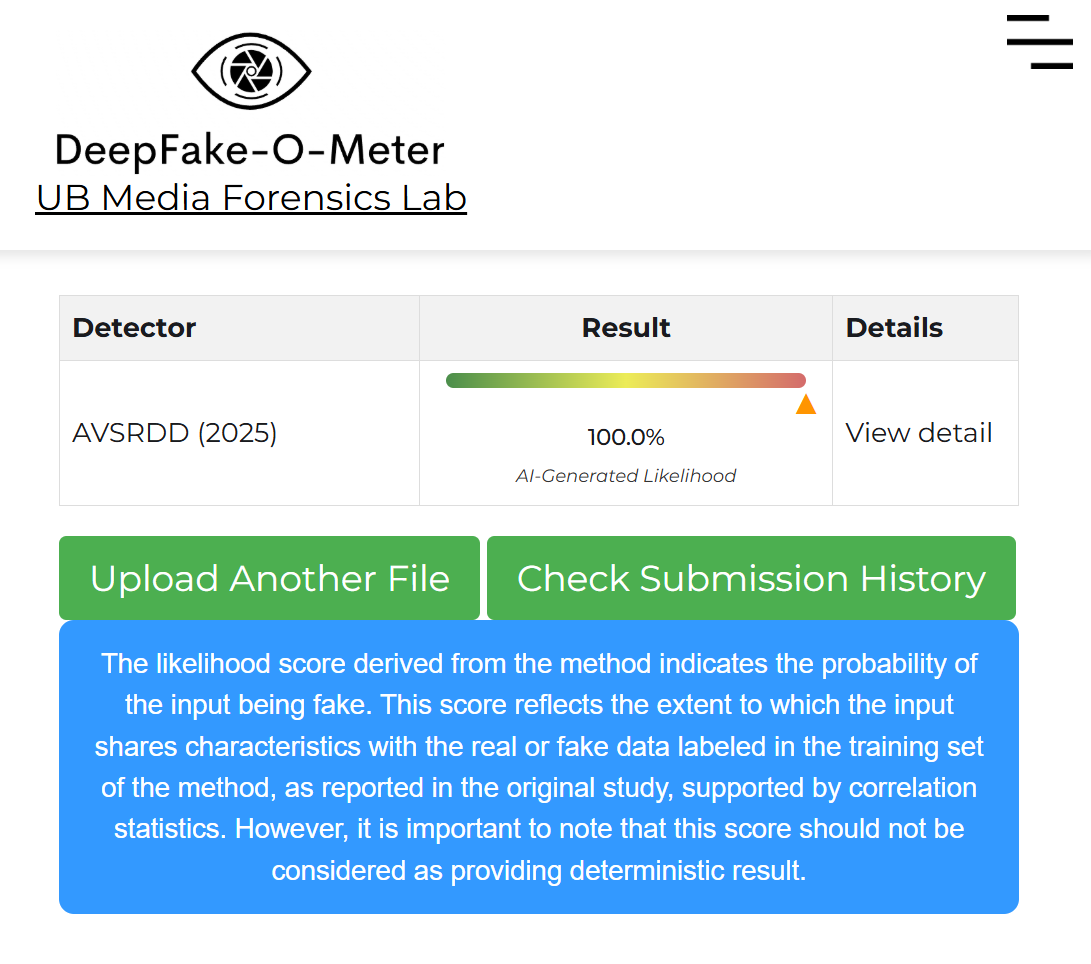Click the DeepFake-O-Meter site title
This screenshot has height=964, width=1091.
click(x=250, y=150)
